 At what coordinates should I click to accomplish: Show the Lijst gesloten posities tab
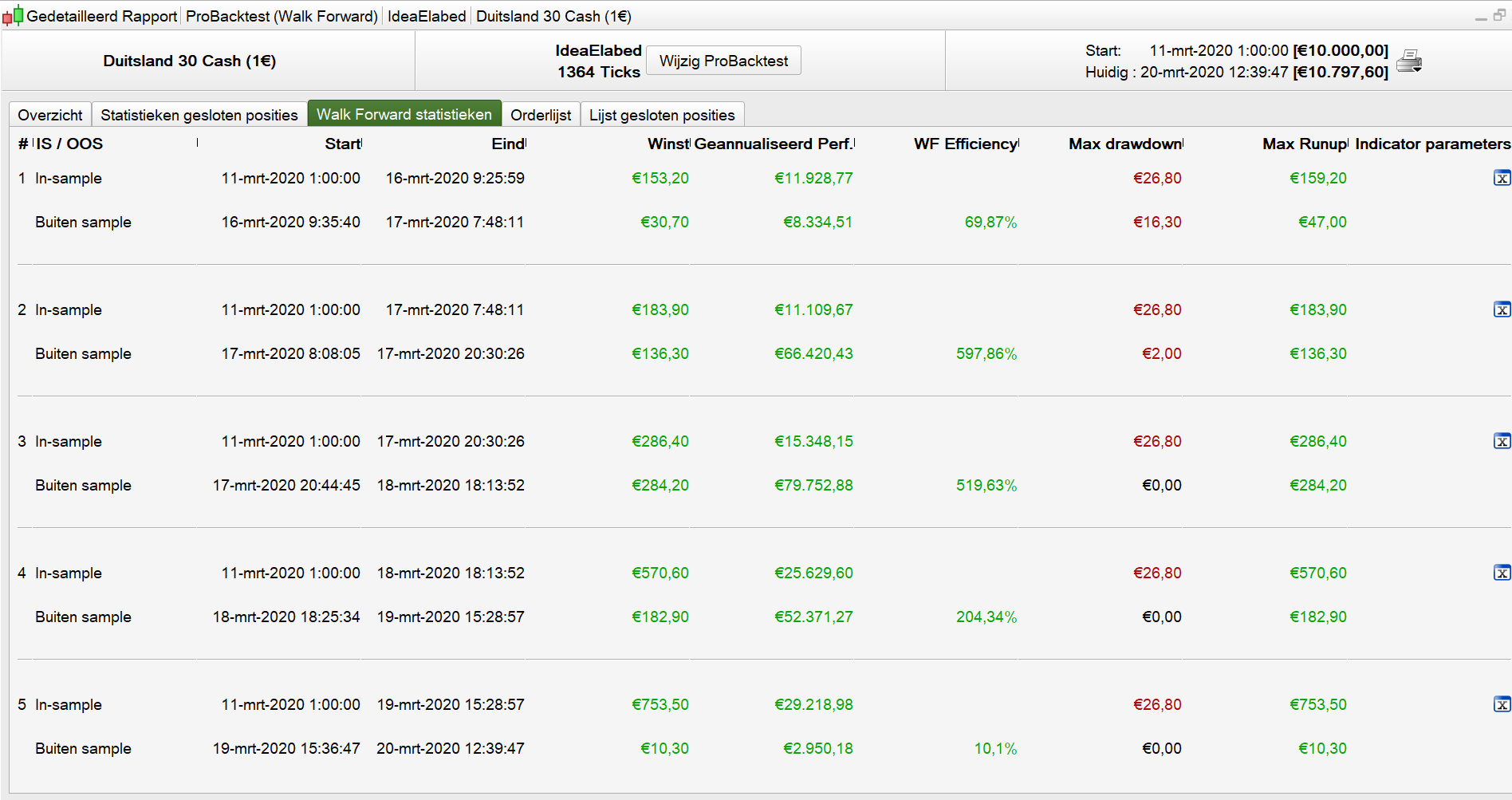(662, 115)
